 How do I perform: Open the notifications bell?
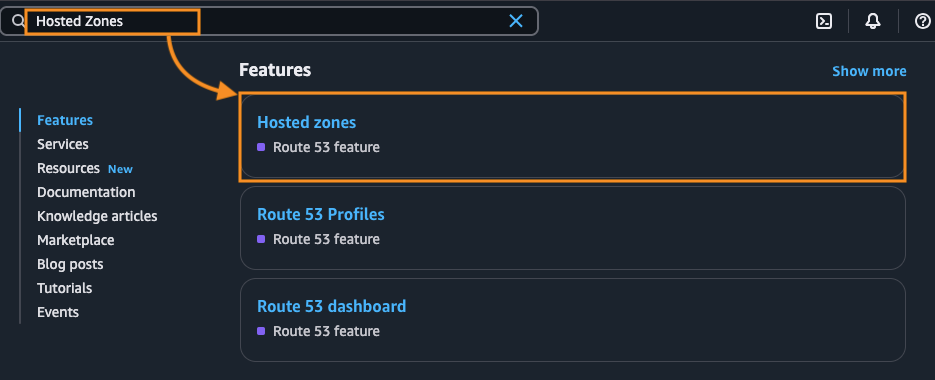click(872, 21)
